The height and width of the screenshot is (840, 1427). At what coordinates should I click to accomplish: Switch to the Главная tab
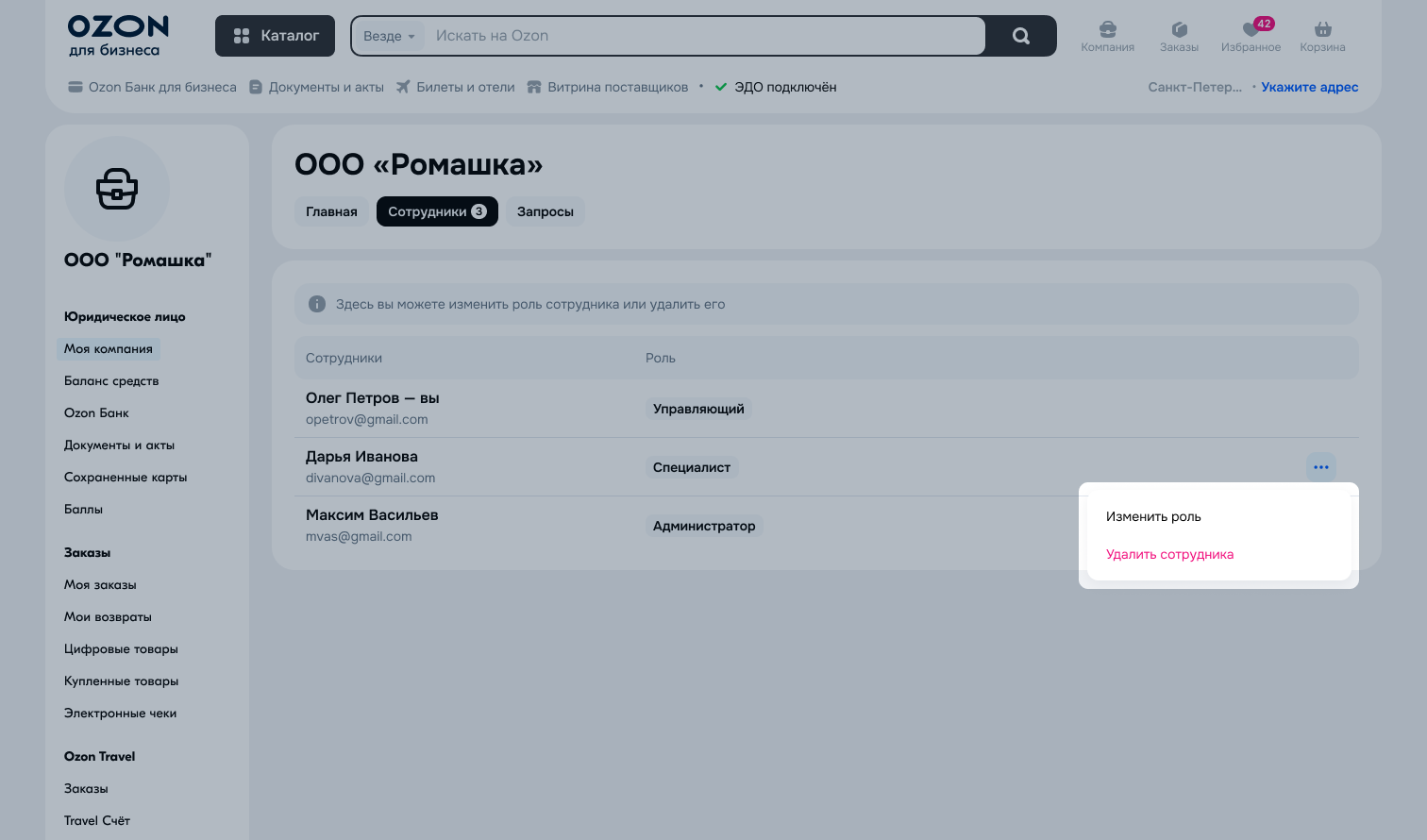[x=331, y=211]
